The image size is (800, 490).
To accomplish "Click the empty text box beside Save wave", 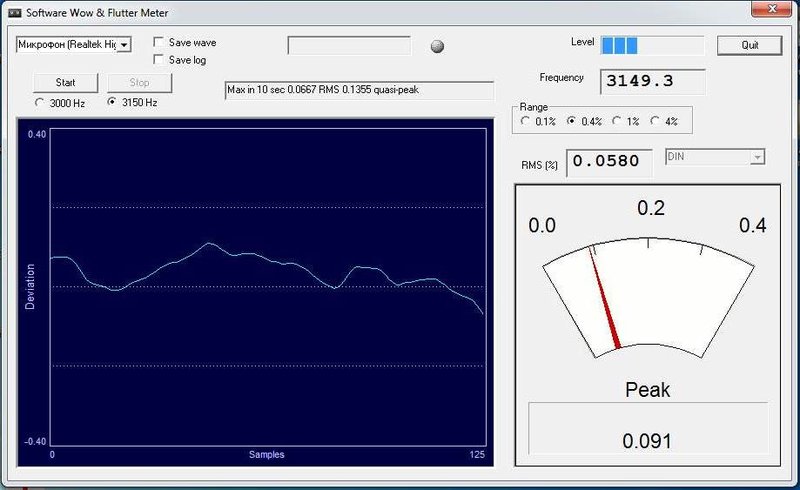I will pos(349,45).
